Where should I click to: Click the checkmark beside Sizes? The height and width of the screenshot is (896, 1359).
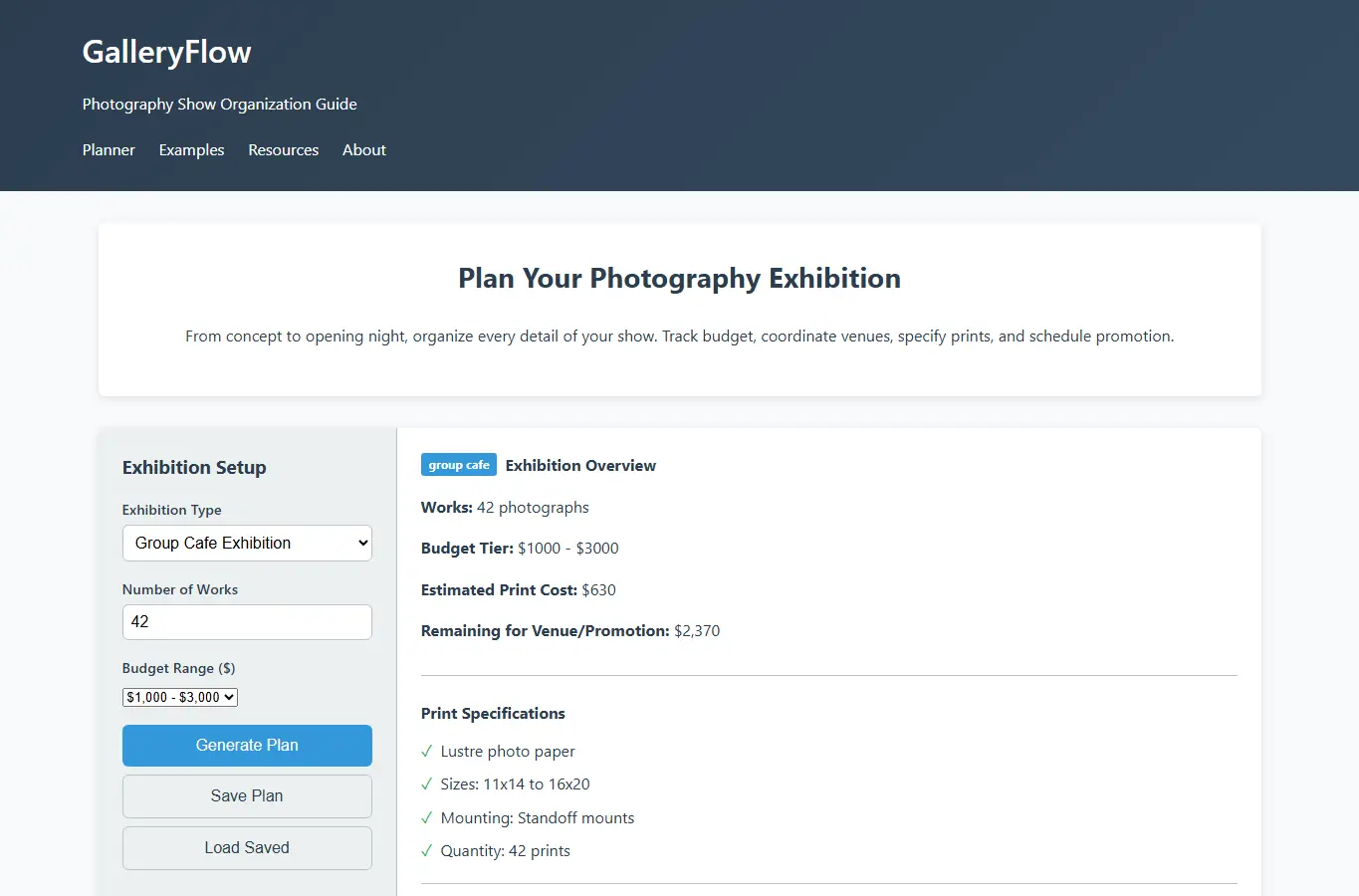coord(427,784)
